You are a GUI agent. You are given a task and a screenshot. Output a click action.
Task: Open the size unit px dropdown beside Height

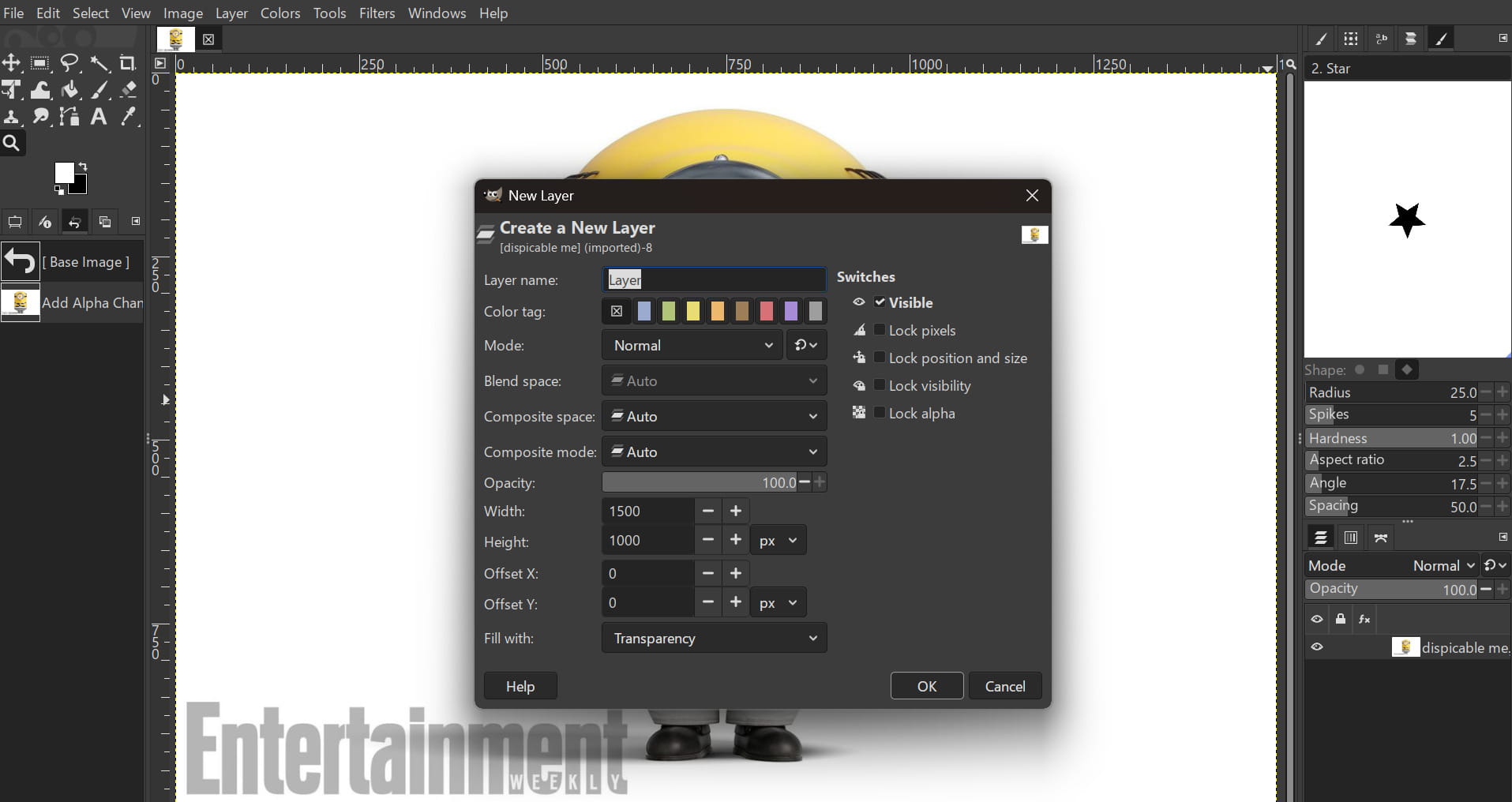778,541
